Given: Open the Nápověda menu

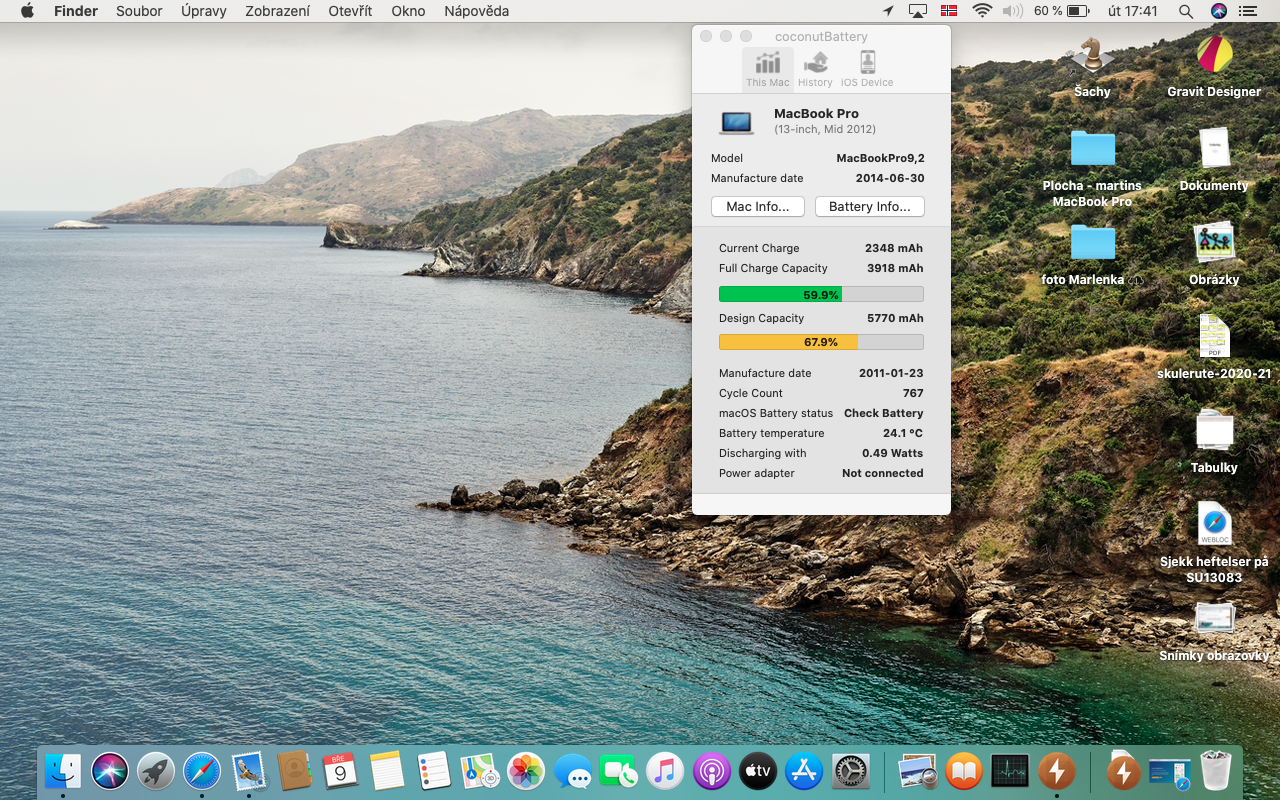Looking at the screenshot, I should (476, 11).
